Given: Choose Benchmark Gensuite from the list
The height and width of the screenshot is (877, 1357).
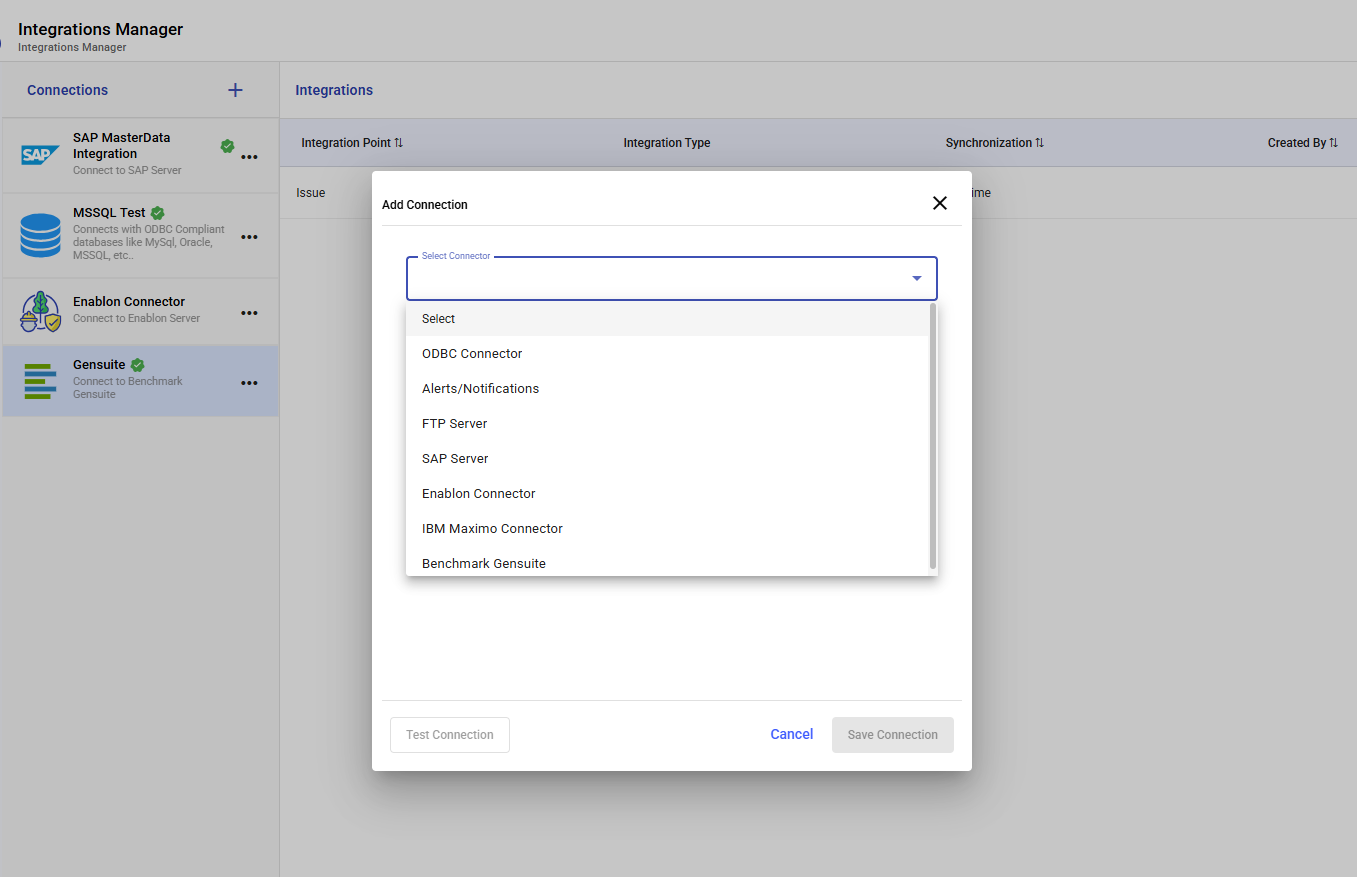Looking at the screenshot, I should 668,563.
